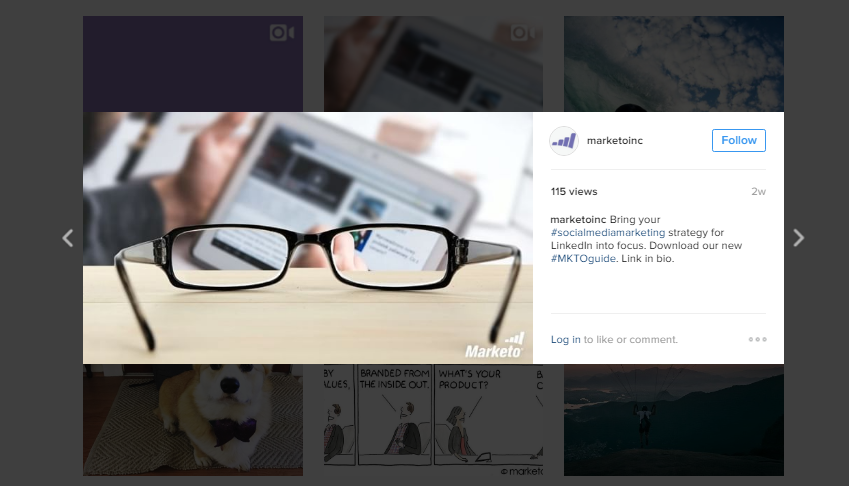This screenshot has height=486, width=849.
Task: Go to the next post arrow
Action: [x=799, y=238]
